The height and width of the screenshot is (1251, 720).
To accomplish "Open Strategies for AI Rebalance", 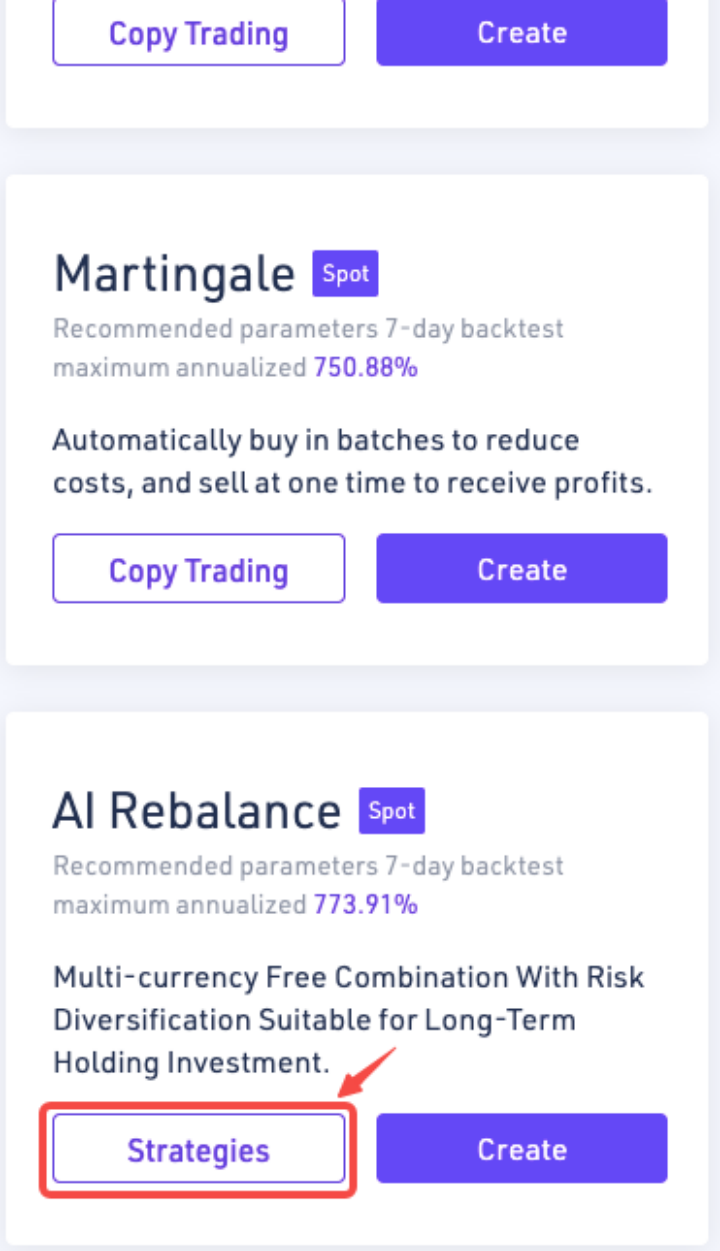I will click(198, 1150).
